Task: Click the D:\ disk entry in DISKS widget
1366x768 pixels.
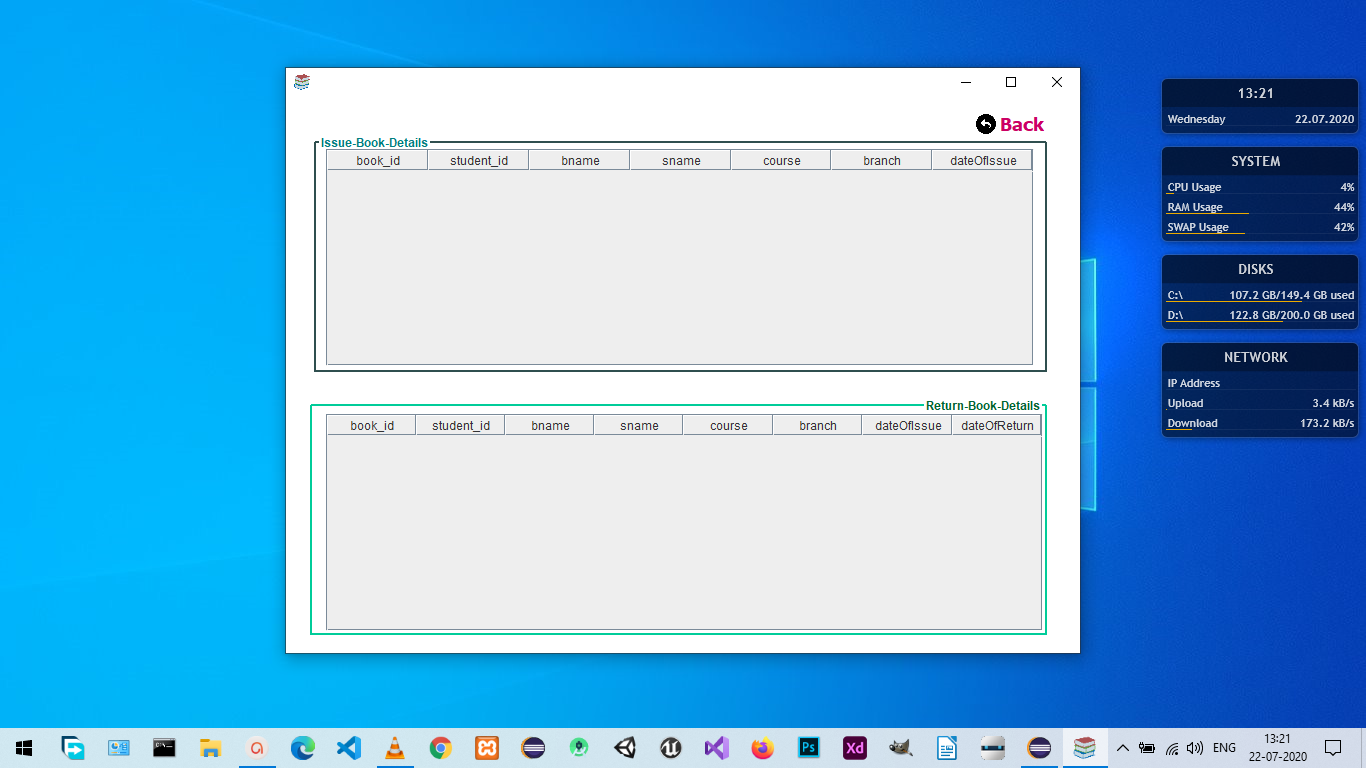Action: tap(1260, 315)
